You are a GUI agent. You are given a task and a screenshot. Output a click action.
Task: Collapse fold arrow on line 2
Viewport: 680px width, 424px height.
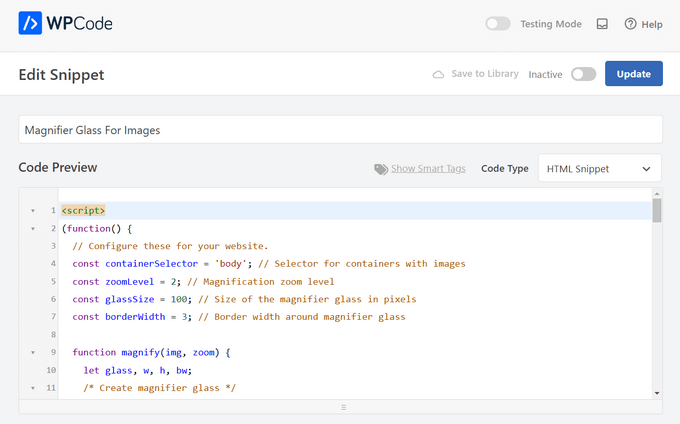[33, 228]
